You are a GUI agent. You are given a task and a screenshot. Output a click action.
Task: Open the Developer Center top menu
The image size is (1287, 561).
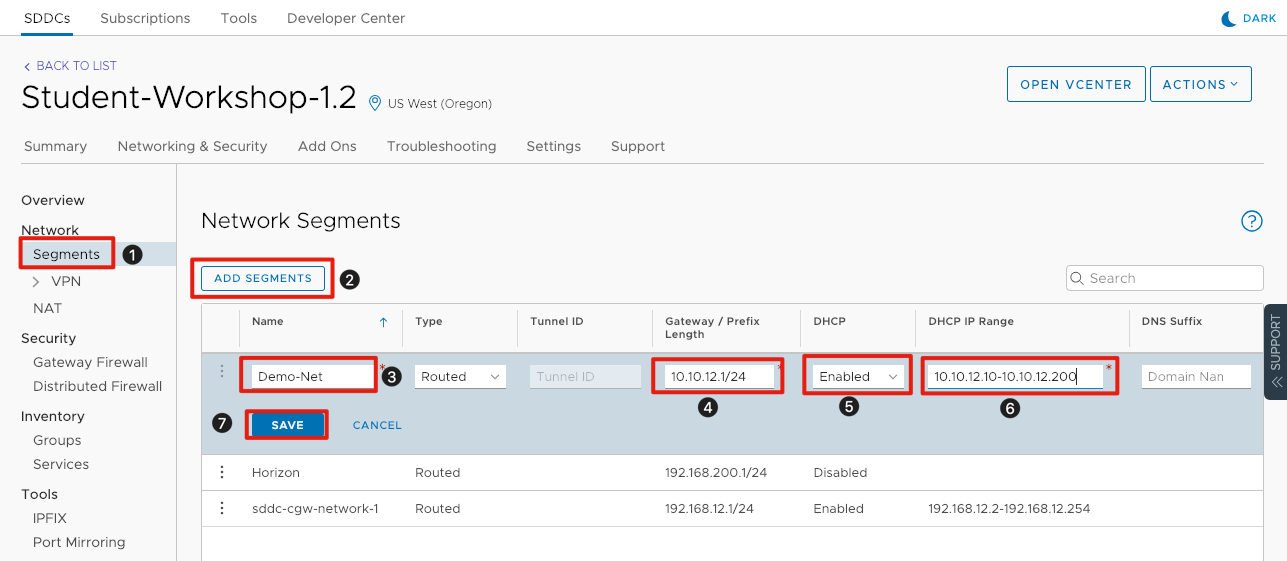346,18
